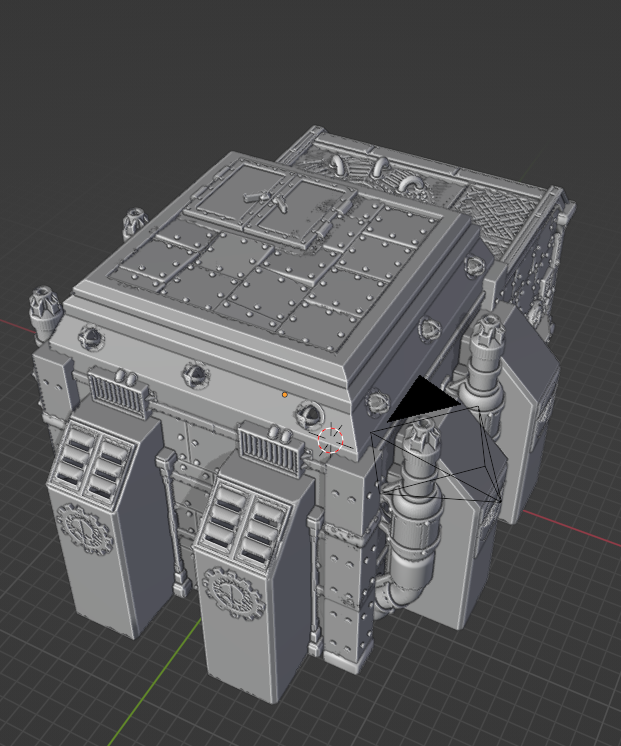Click the orange object origin dot
Image resolution: width=621 pixels, height=746 pixels.
285,395
